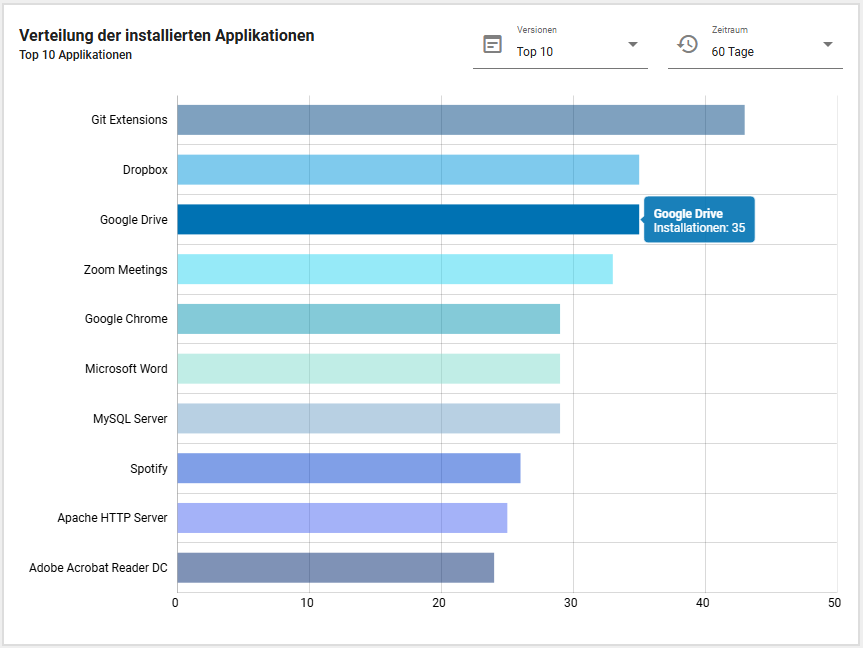Click the Zoom Meetings bar
Screen dimensions: 863x648
click(394, 269)
